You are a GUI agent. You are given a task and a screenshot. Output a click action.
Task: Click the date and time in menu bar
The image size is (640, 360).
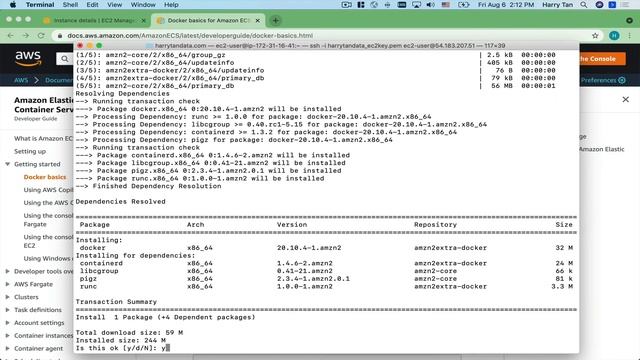click(506, 5)
